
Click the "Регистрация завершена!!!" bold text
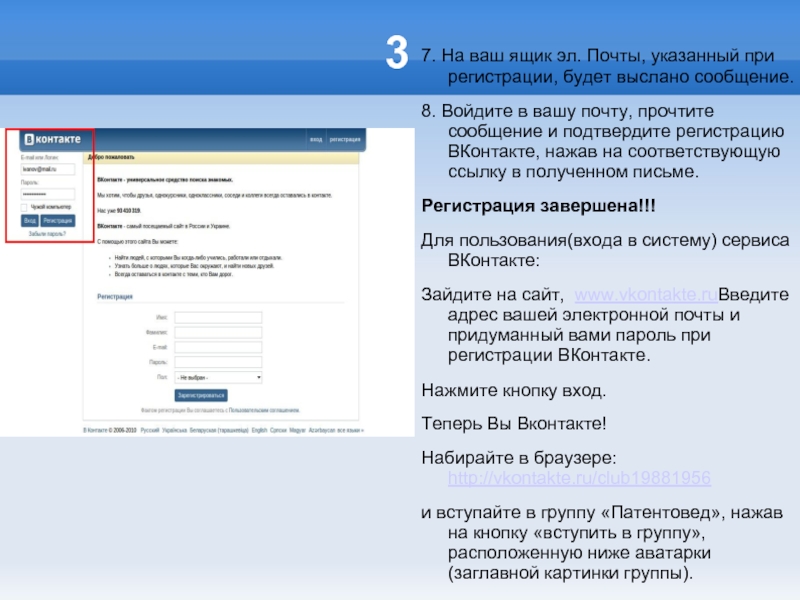[538, 206]
